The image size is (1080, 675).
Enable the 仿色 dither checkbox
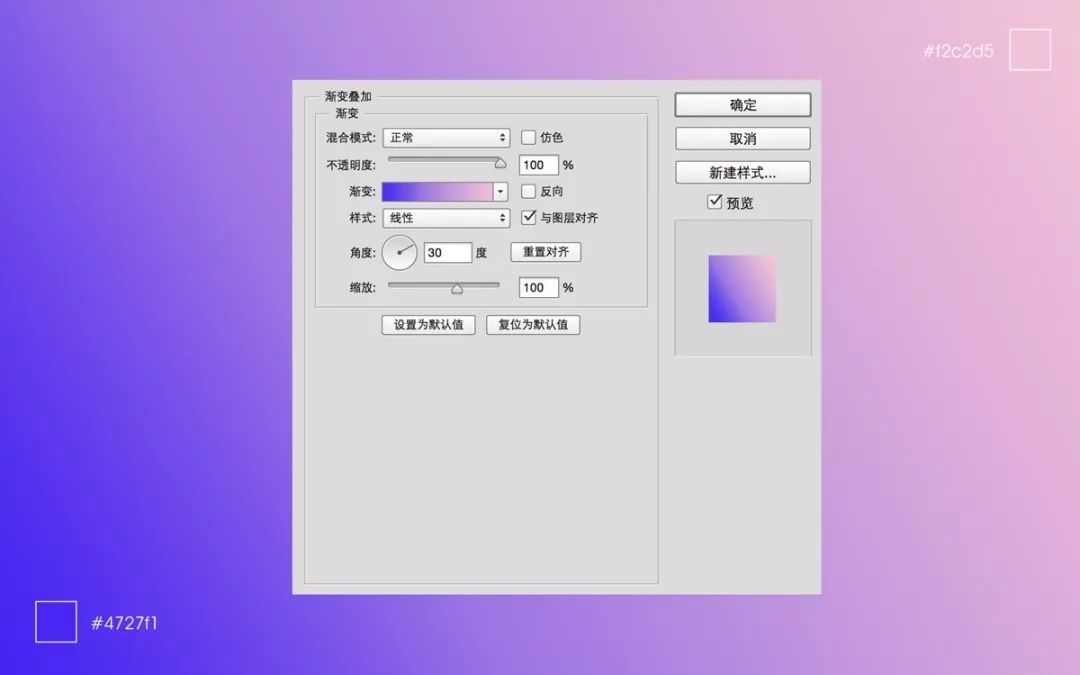click(529, 138)
